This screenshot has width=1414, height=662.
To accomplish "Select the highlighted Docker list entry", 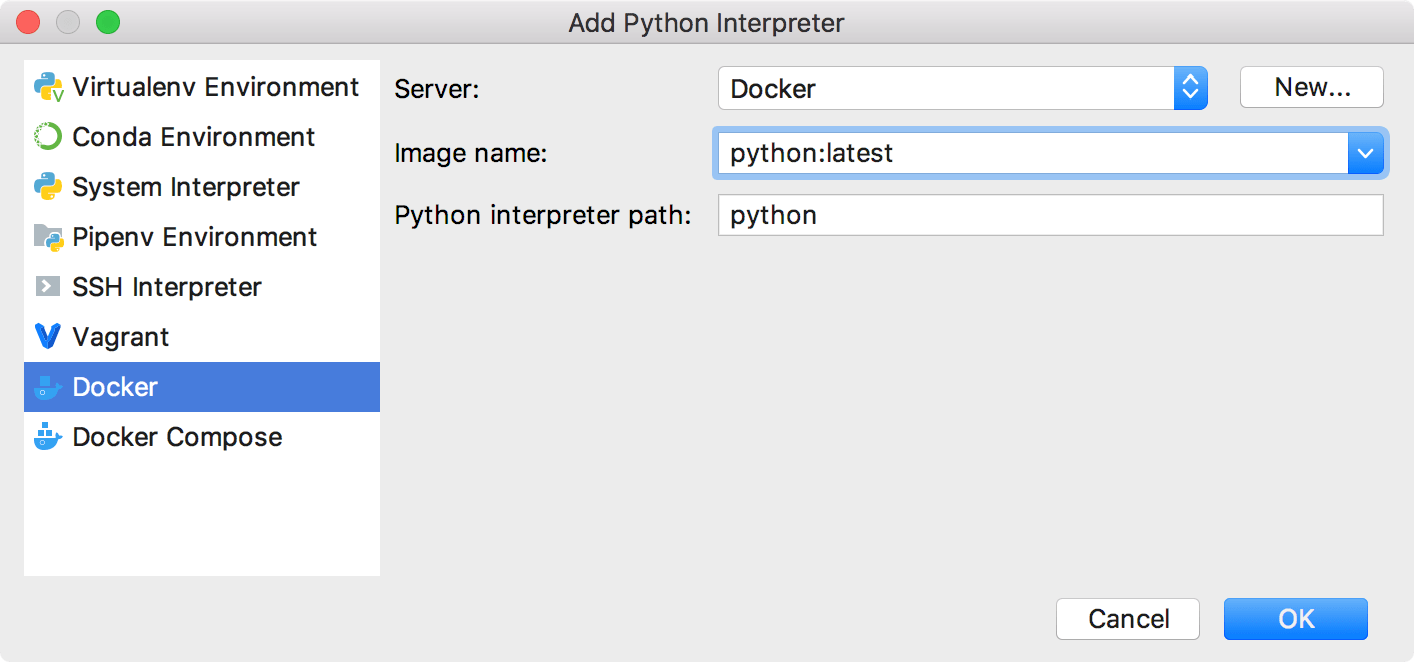I will [x=113, y=387].
